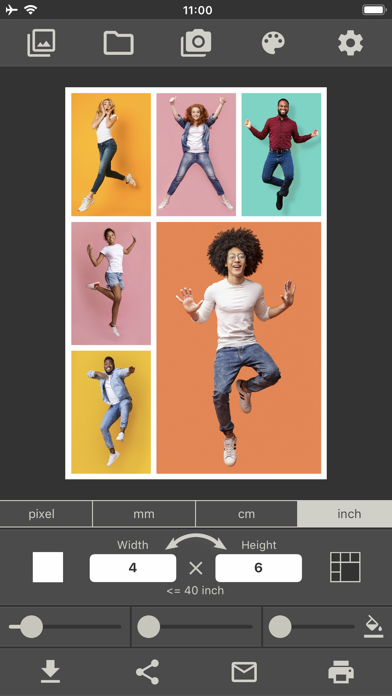Tap the Width label

pos(133,545)
